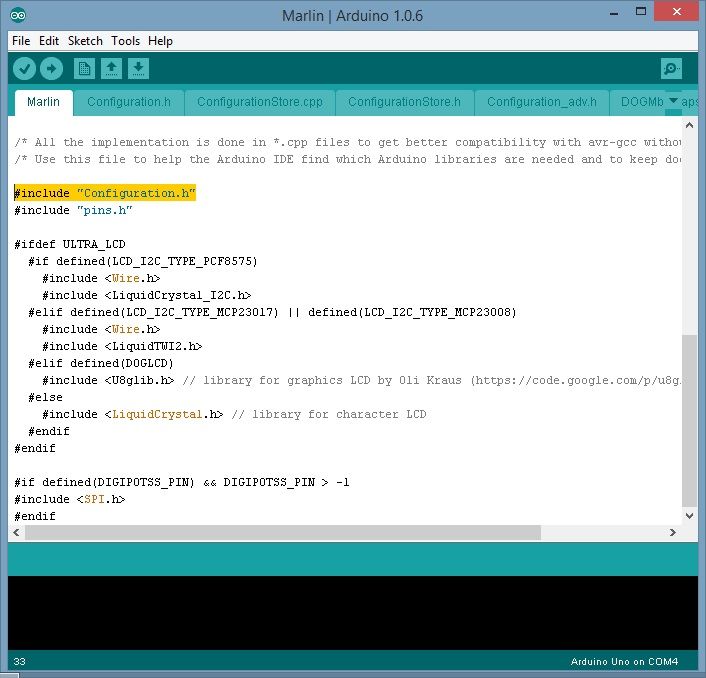Click the #include <LiquidTWI2.h> line
This screenshot has height=678, width=706.
coord(122,346)
